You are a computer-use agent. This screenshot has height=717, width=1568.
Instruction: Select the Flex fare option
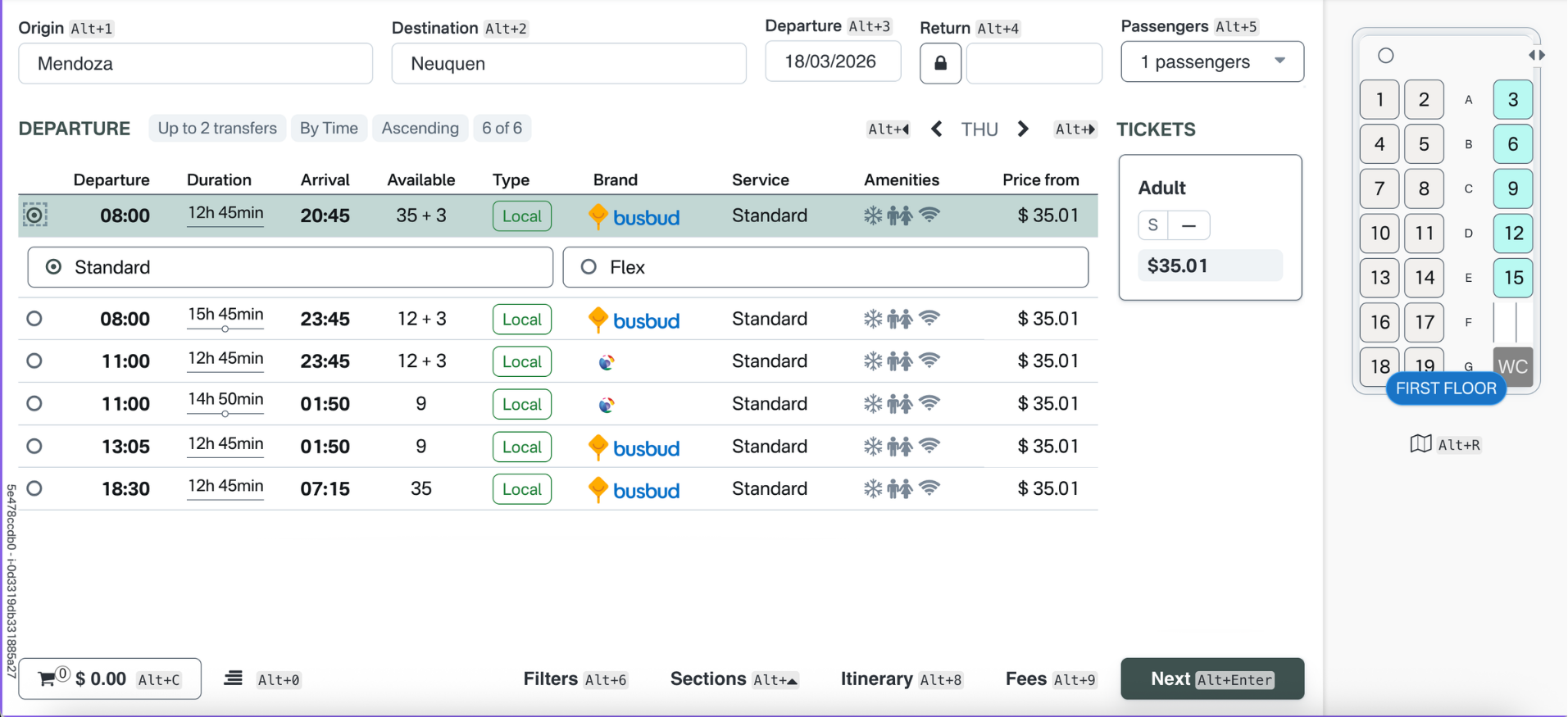589,267
